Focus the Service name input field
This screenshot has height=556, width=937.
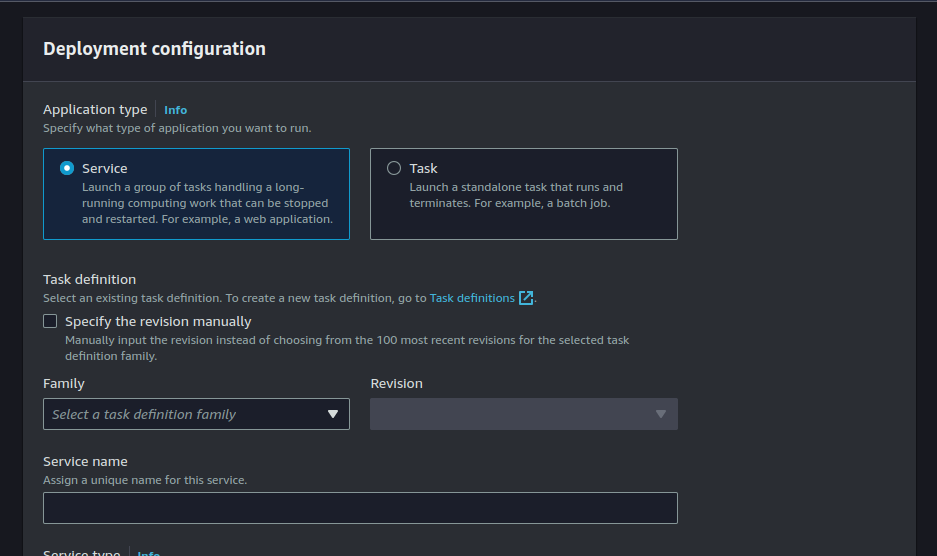[x=360, y=508]
